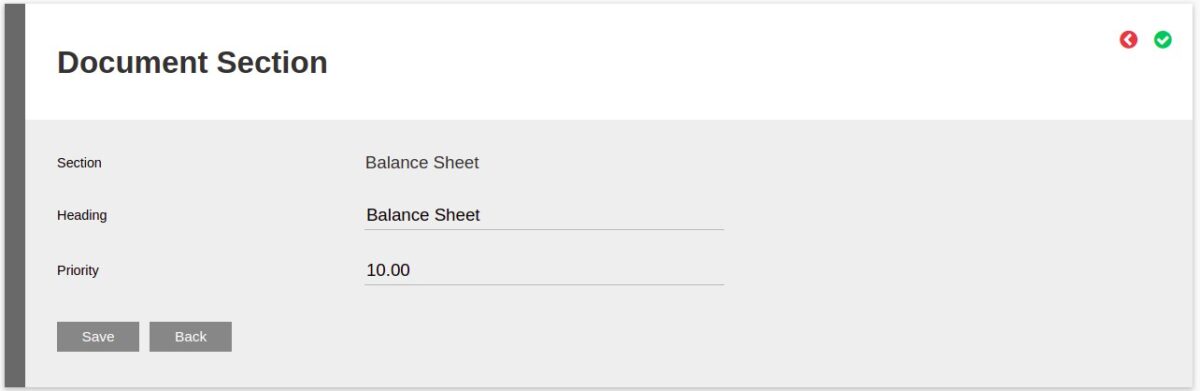
Task: Click the read-only Section value Balance Sheet
Action: pyautogui.click(x=422, y=163)
